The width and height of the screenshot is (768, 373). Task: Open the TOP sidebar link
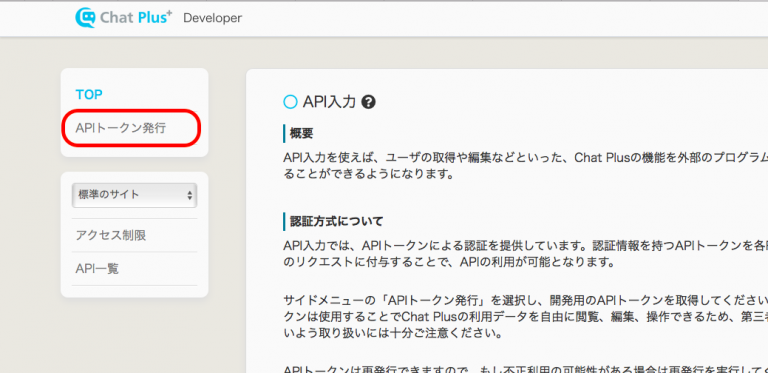pos(89,94)
